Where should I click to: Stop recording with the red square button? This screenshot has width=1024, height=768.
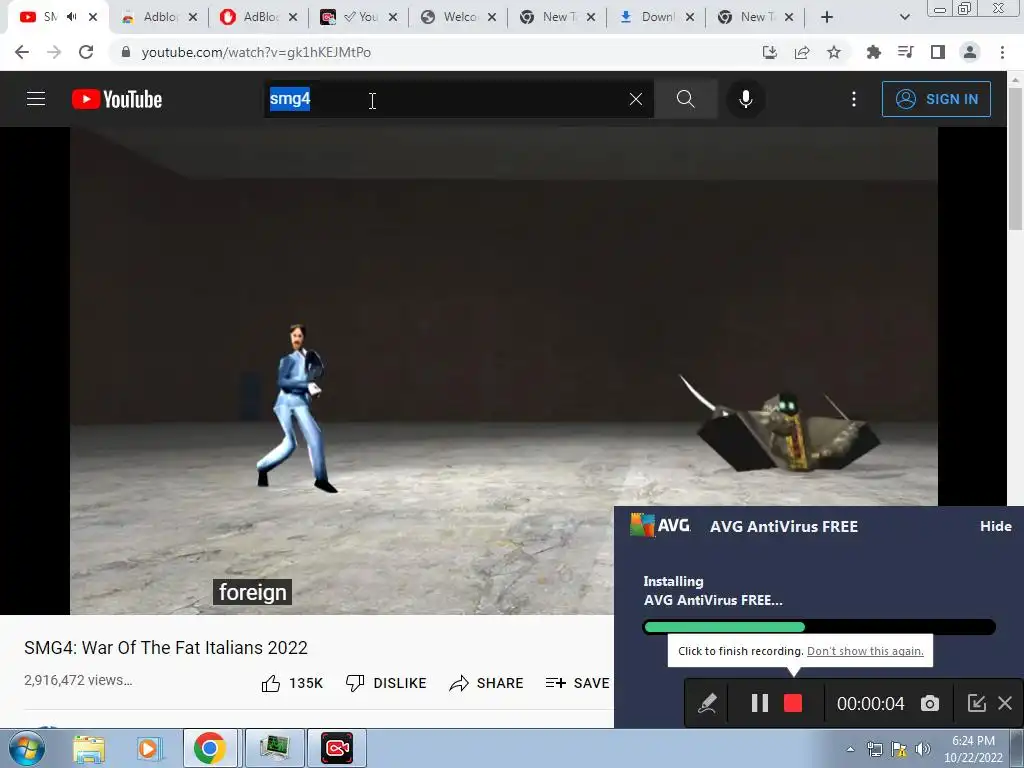pyautogui.click(x=793, y=703)
